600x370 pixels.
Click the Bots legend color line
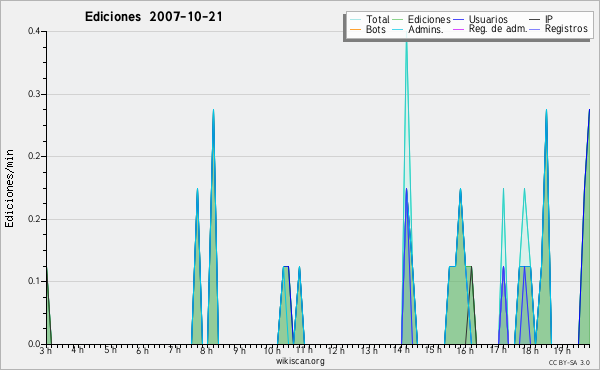tap(355, 29)
